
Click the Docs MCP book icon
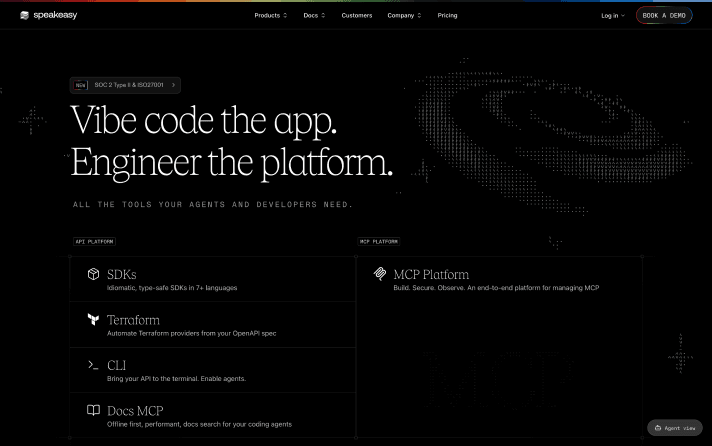click(x=93, y=410)
